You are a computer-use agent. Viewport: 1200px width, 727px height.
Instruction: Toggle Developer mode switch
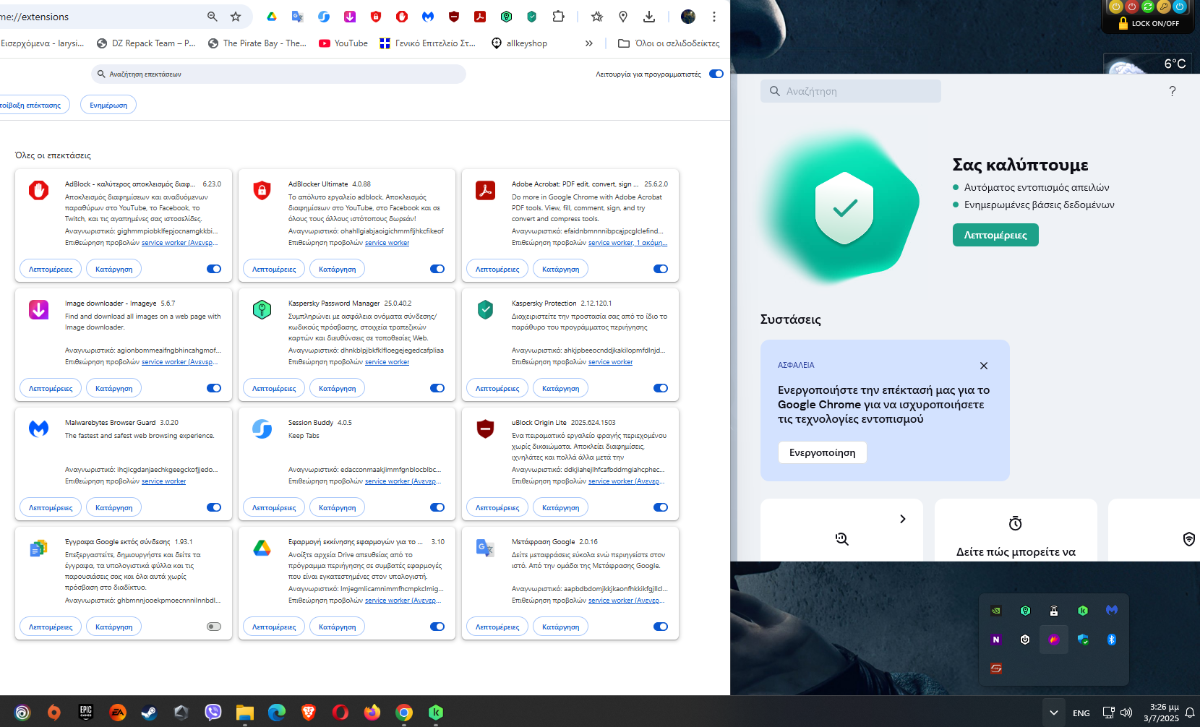coord(716,74)
